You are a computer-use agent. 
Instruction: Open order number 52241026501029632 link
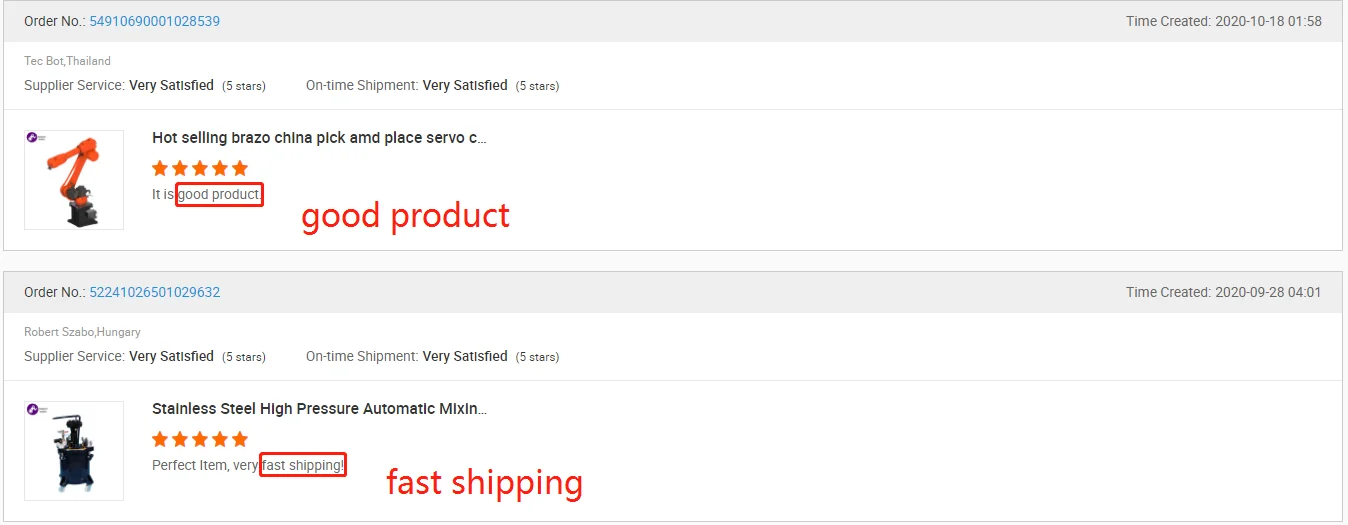click(154, 292)
